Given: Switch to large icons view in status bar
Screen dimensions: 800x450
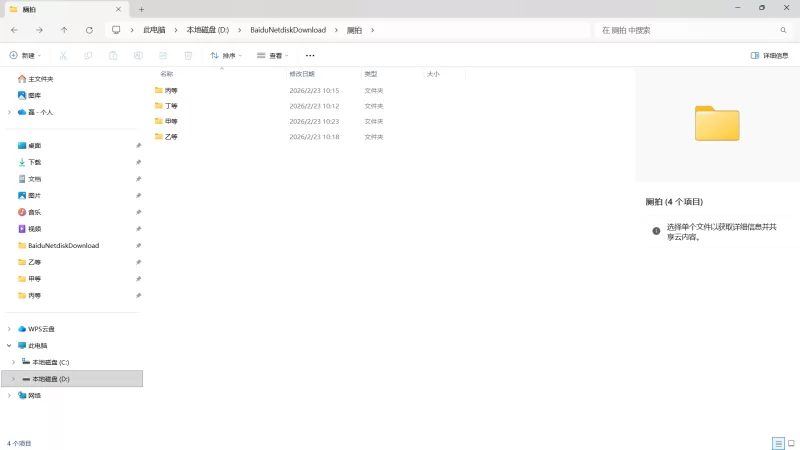Looking at the screenshot, I should [791, 443].
